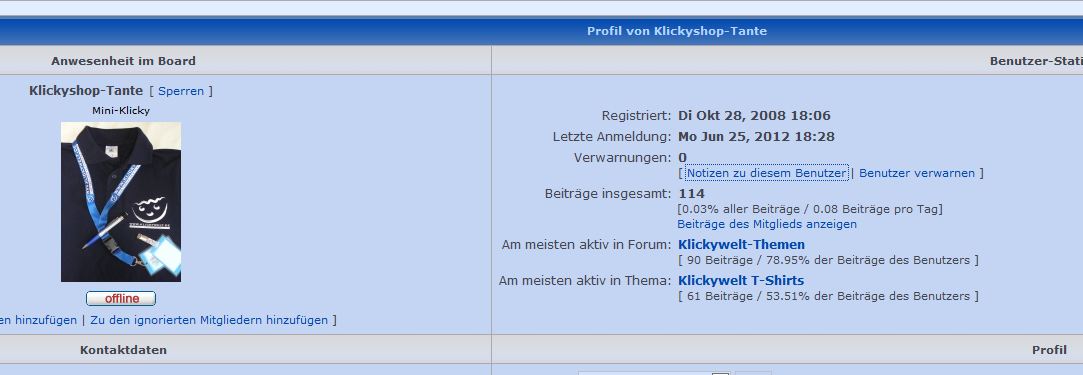Click the button beside the bottom dropdown
This screenshot has height=375, width=1083.
tap(753, 373)
